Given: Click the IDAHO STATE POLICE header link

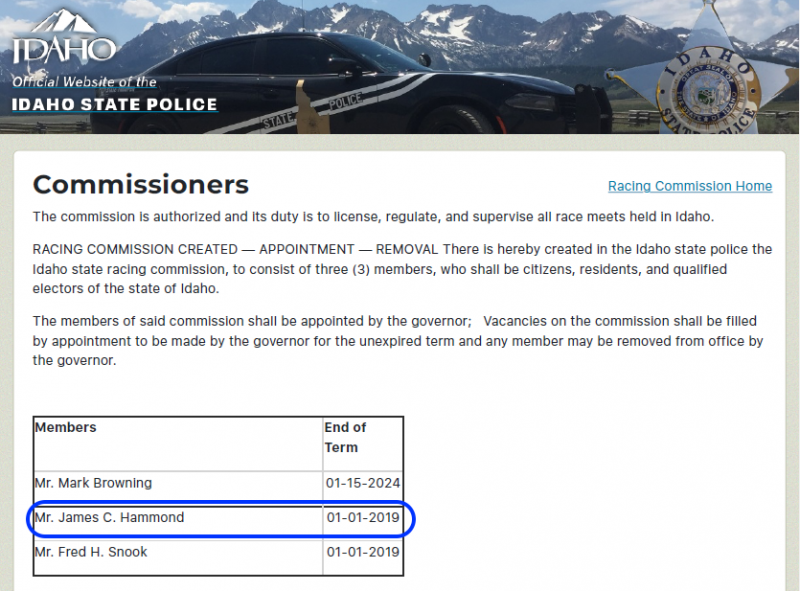Looking at the screenshot, I should pos(115,105).
